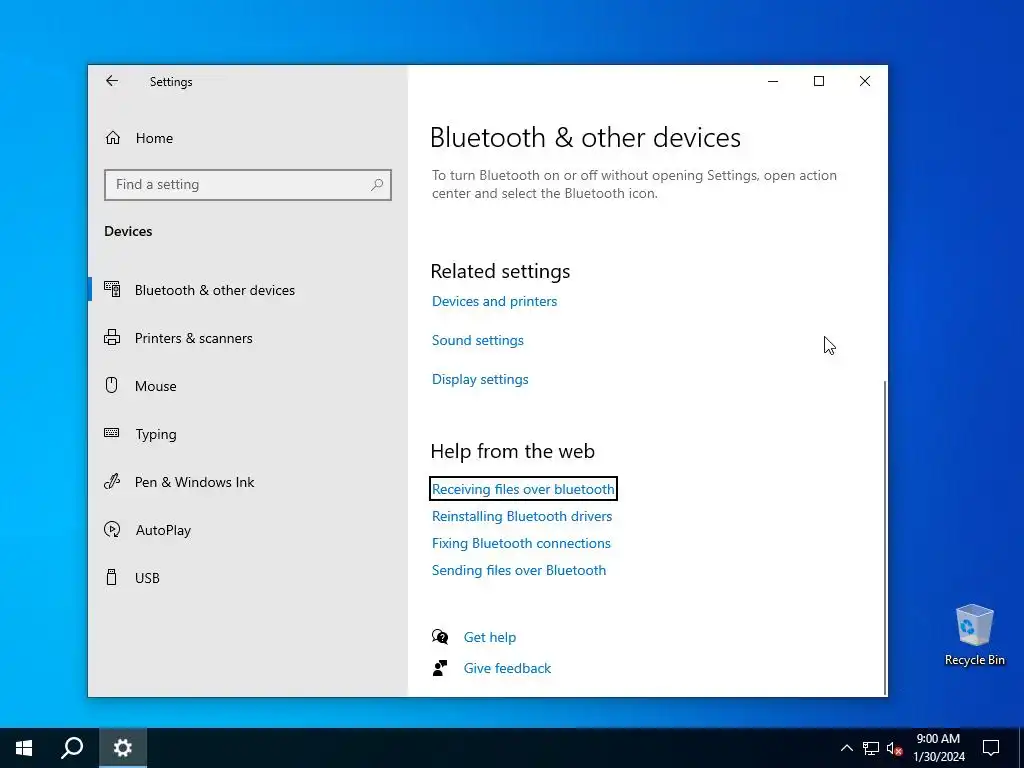Open the USB settings page
The width and height of the screenshot is (1024, 768).
(x=147, y=578)
